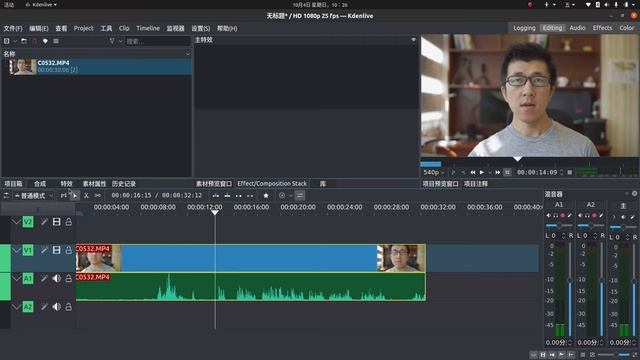640x360 pixels.
Task: Open A1 mixer channel effects pencil icon
Action: click(x=570, y=216)
